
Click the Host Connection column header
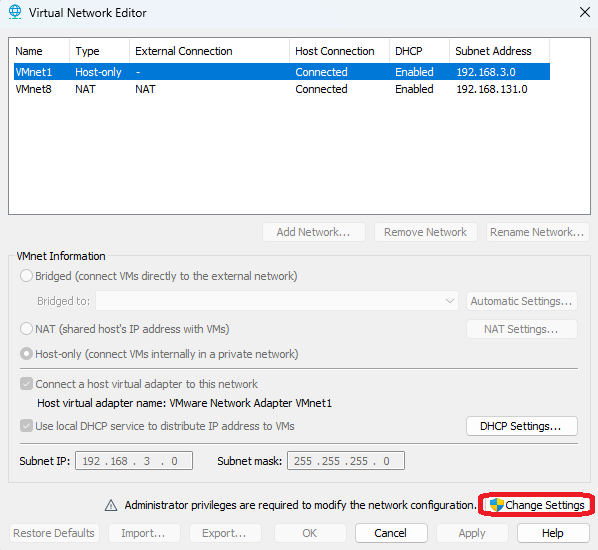[x=340, y=51]
